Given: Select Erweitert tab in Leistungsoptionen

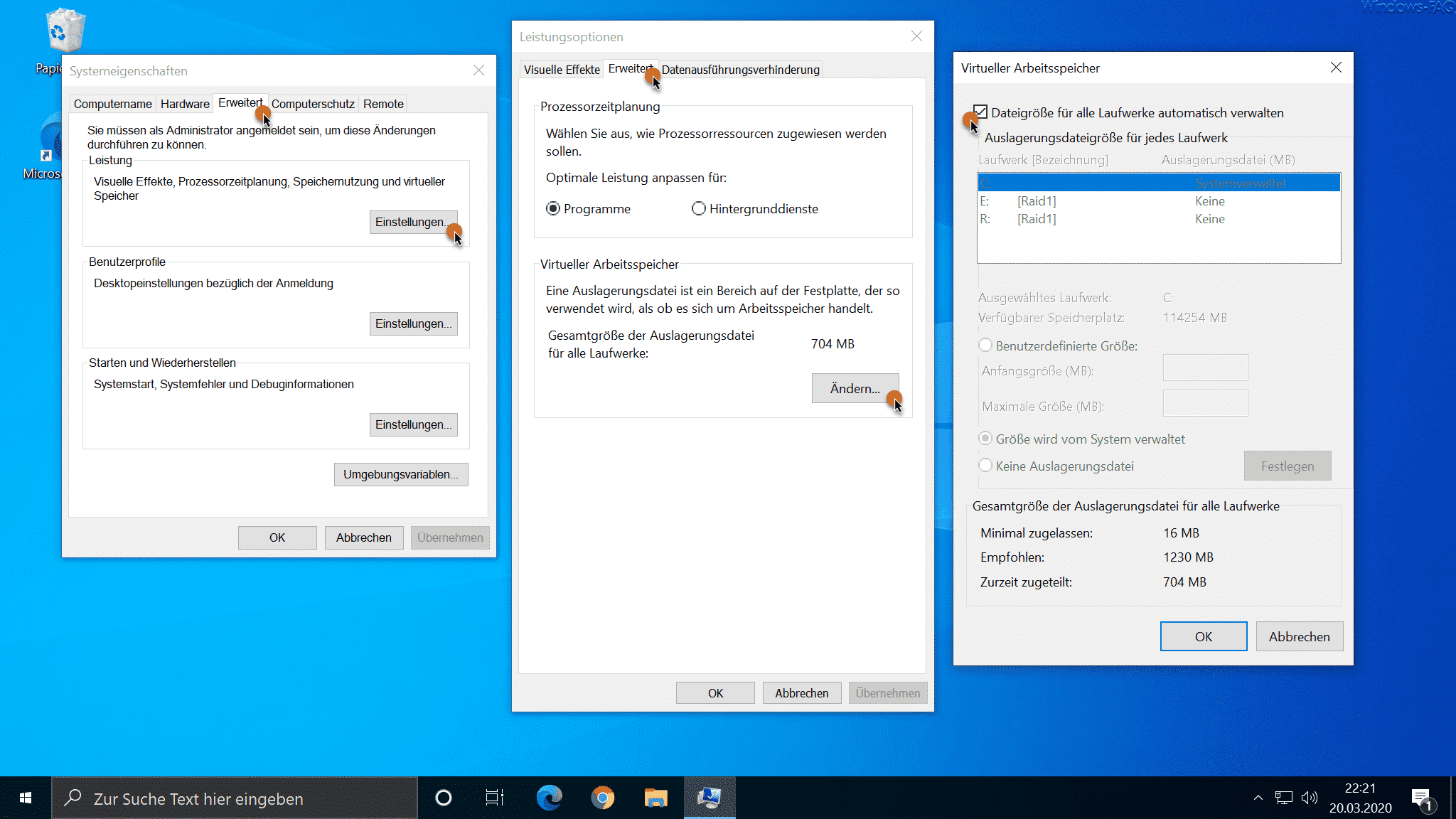Looking at the screenshot, I should click(631, 68).
